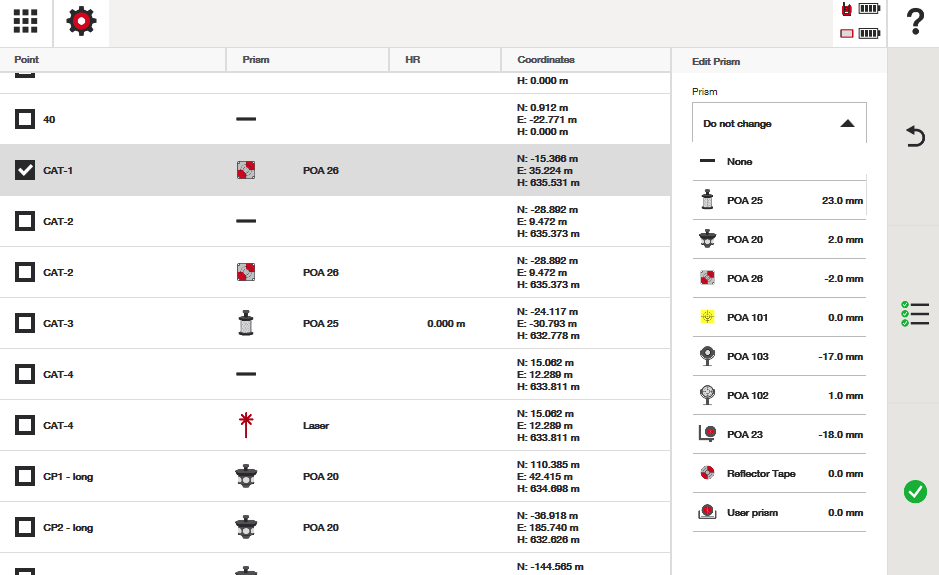This screenshot has height=575, width=939.
Task: Click the red settings gear icon
Action: pyautogui.click(x=81, y=22)
